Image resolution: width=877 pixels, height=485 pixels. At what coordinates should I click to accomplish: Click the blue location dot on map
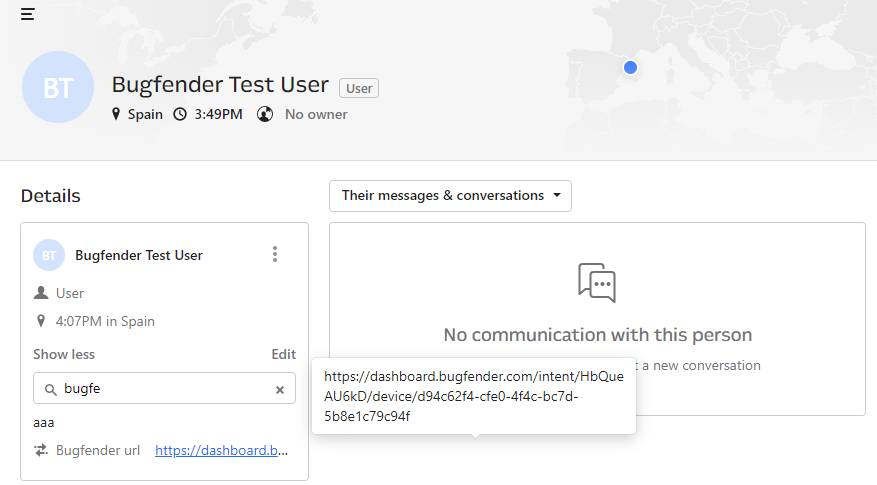pyautogui.click(x=630, y=68)
